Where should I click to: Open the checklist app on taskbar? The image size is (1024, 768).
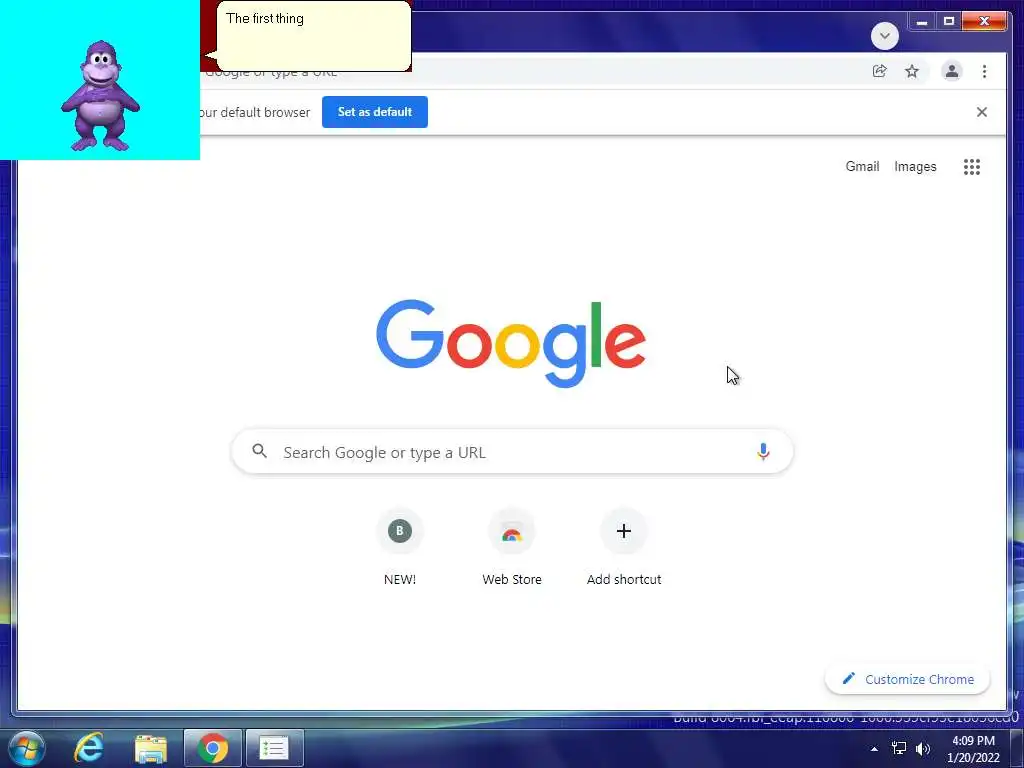274,748
